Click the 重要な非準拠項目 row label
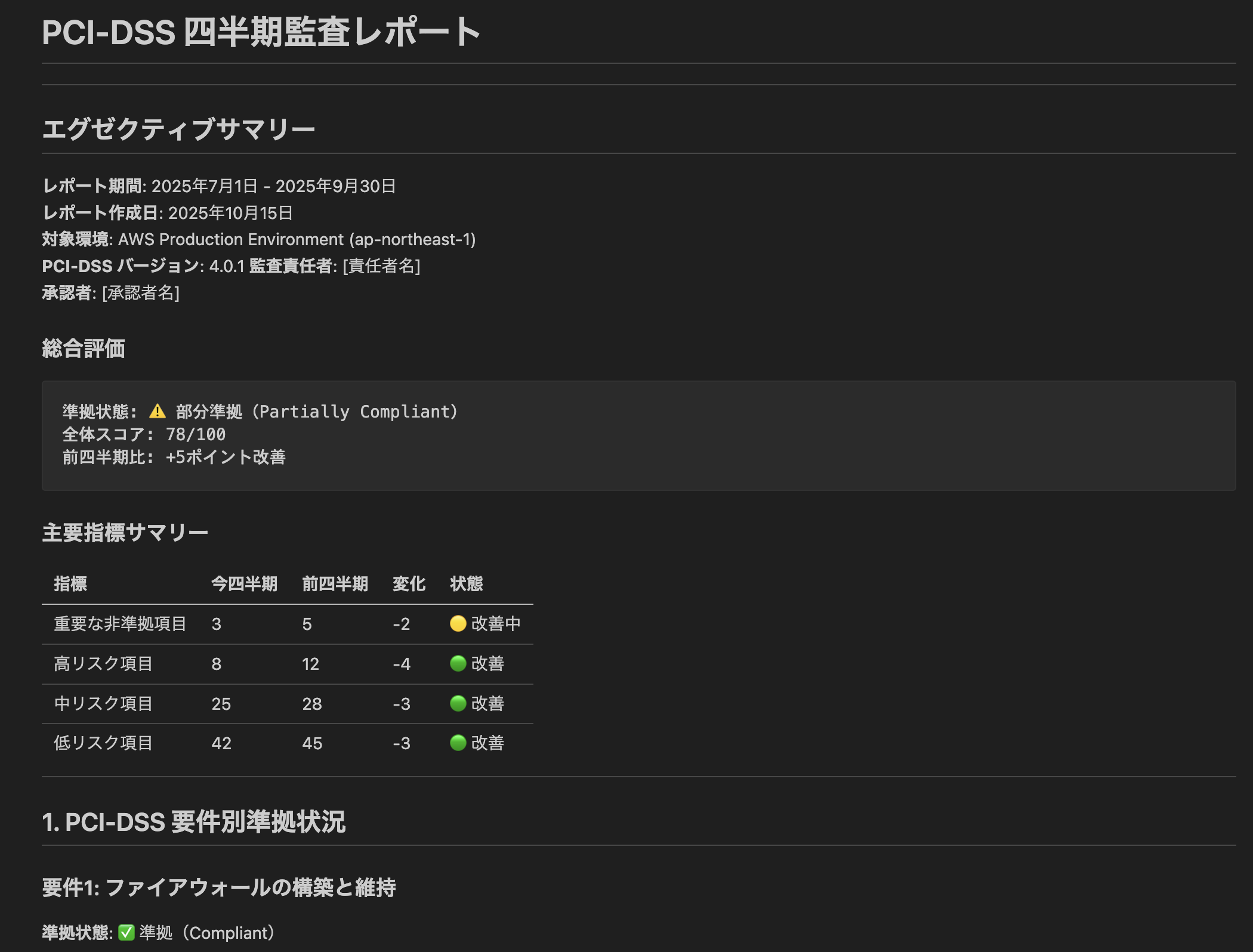Image resolution: width=1253 pixels, height=952 pixels. click(x=121, y=624)
